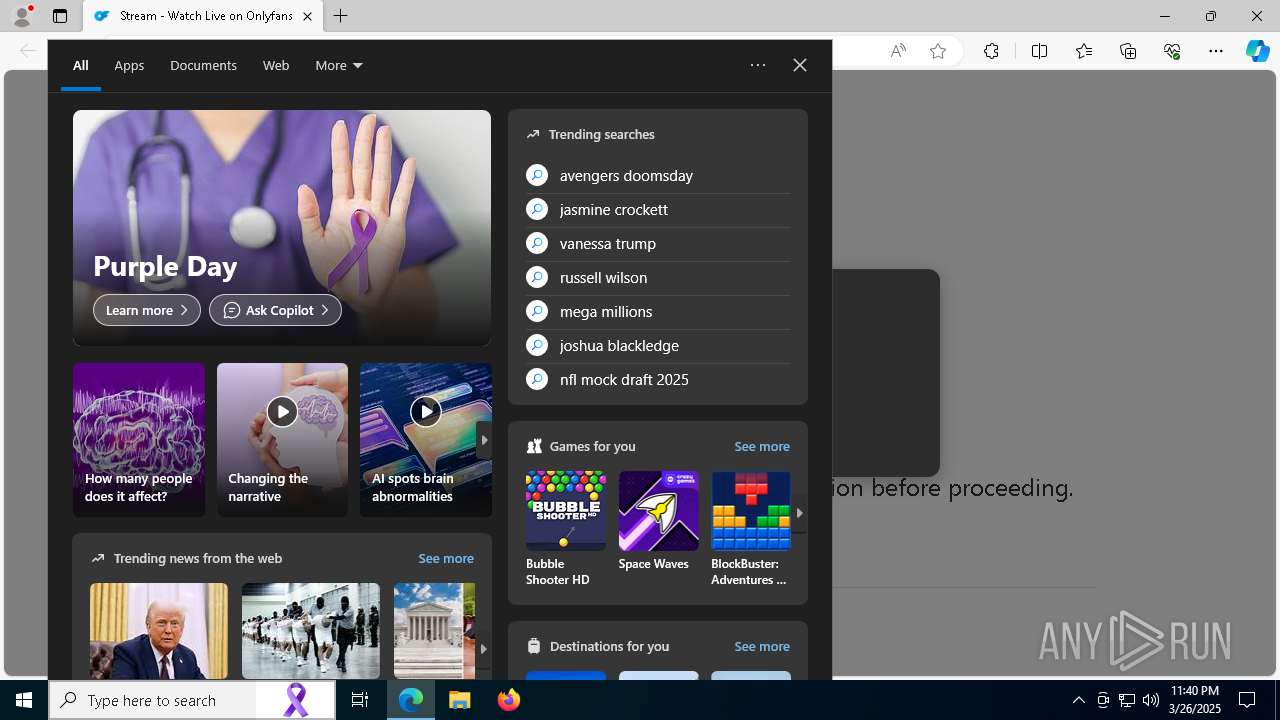
Task: Click the purple ribbon search highlight icon
Action: pyautogui.click(x=296, y=700)
